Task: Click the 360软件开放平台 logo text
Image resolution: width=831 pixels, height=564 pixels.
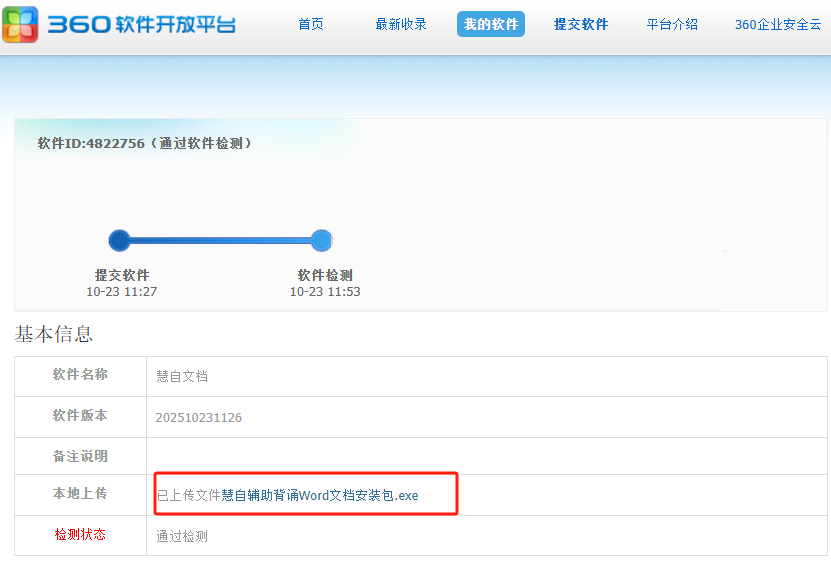Action: tap(142, 24)
